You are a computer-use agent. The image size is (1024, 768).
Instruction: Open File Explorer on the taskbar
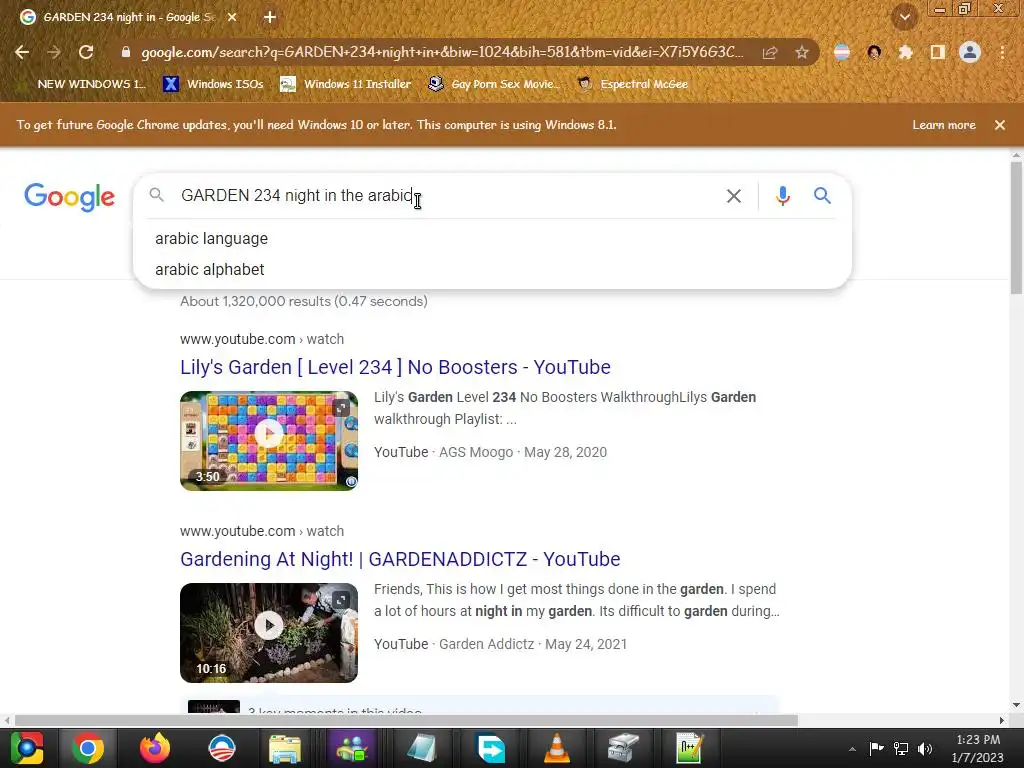[x=285, y=748]
